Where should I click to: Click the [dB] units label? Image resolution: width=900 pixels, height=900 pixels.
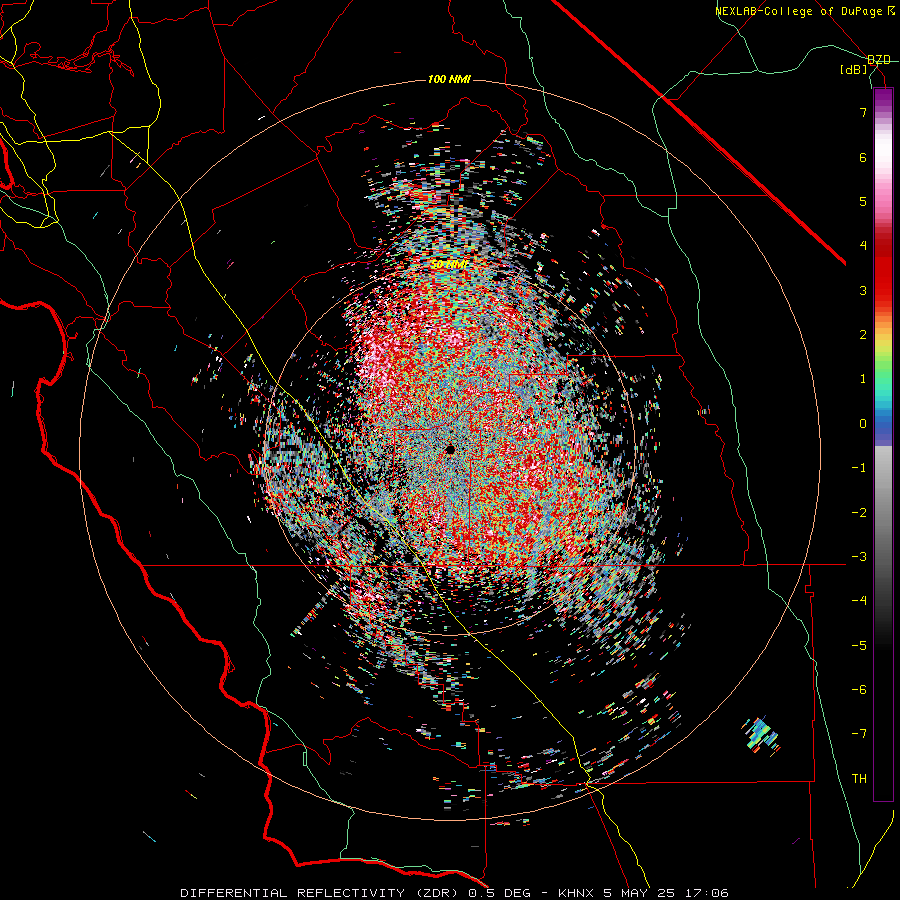tap(854, 70)
